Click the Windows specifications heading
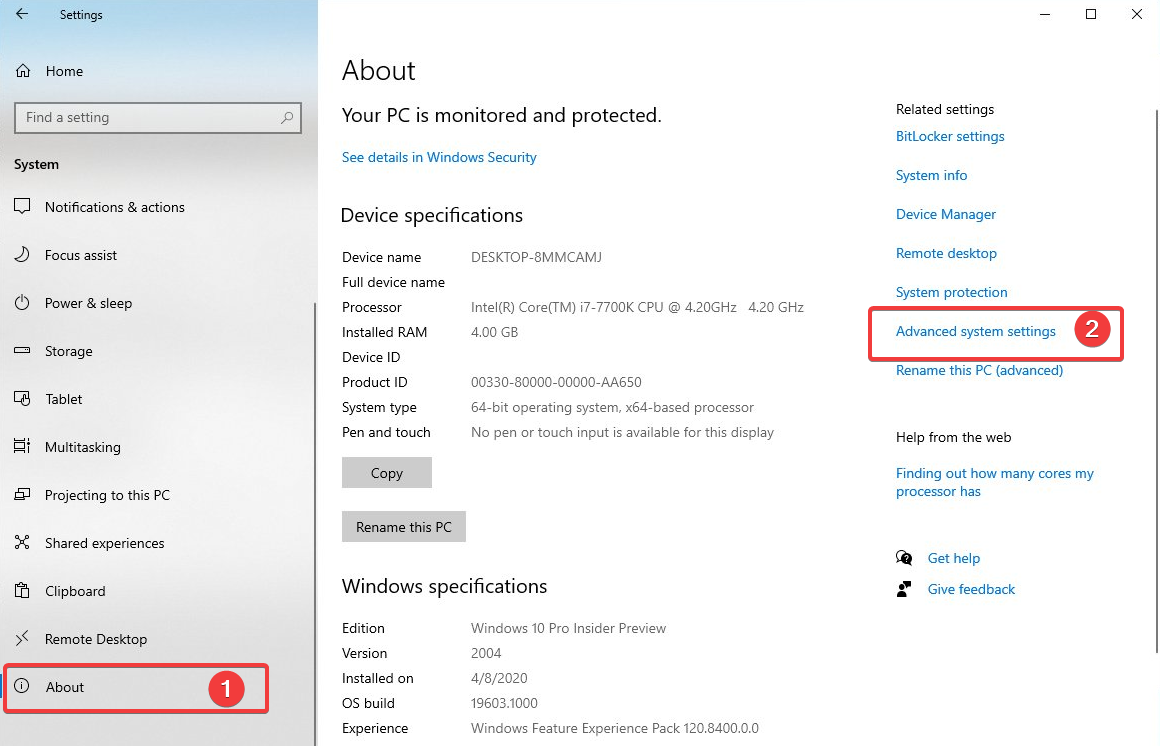 pos(445,586)
